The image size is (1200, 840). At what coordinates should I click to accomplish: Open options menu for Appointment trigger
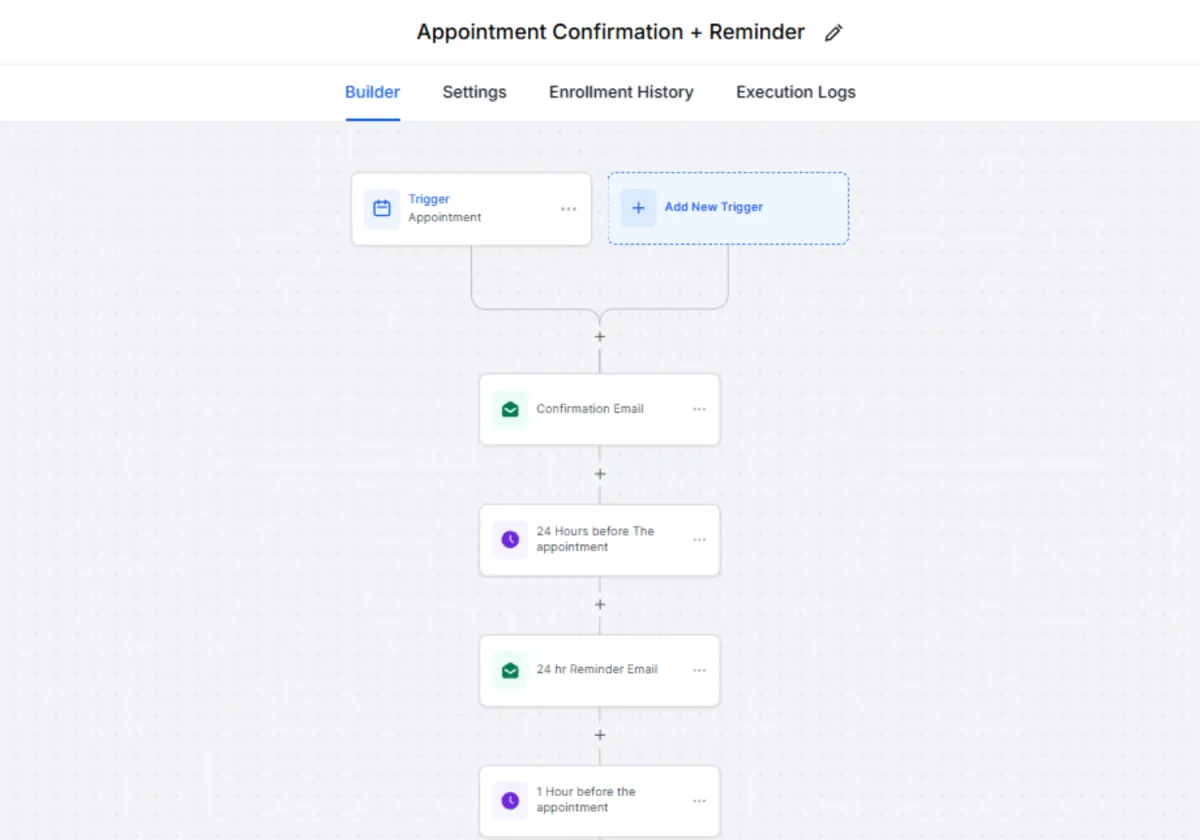click(x=568, y=209)
